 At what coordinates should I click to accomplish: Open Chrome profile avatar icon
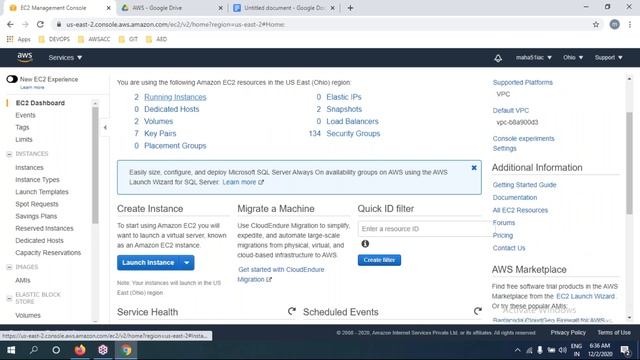(x=614, y=24)
